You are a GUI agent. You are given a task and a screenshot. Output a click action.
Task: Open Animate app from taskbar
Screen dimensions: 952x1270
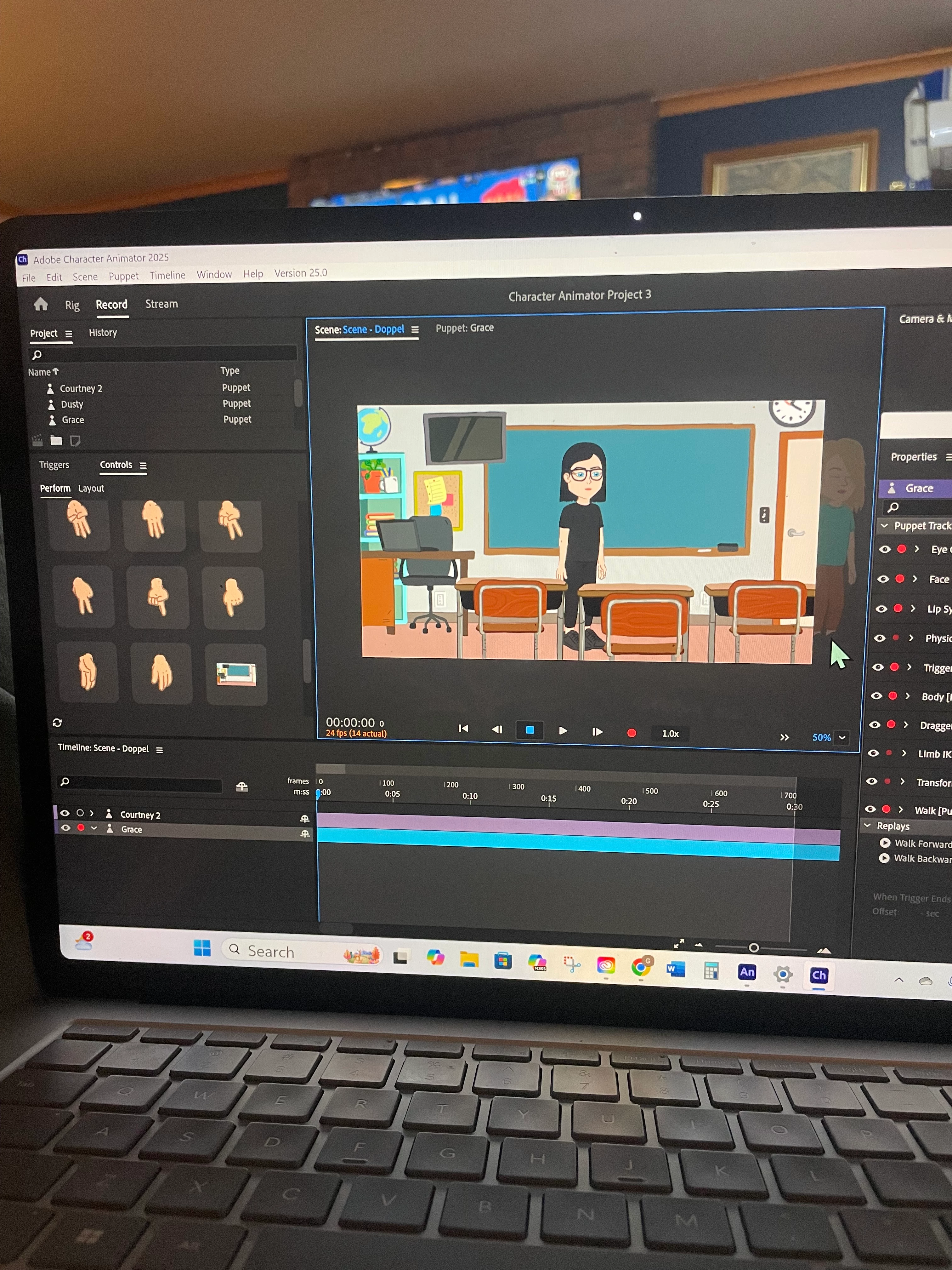tap(746, 973)
